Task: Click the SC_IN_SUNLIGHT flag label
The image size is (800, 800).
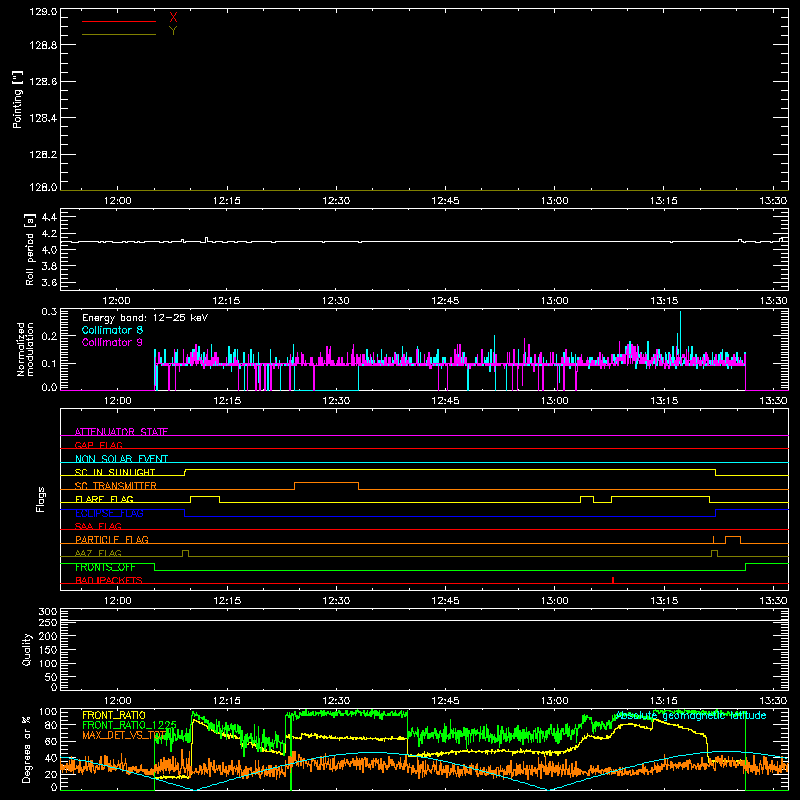Action: 115,472
